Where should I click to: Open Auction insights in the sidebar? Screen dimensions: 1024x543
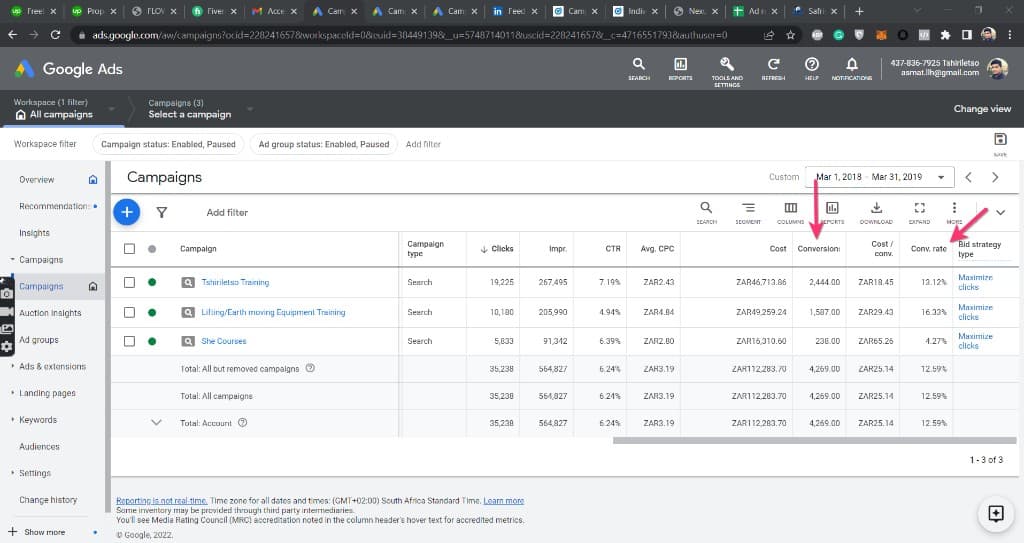click(50, 313)
